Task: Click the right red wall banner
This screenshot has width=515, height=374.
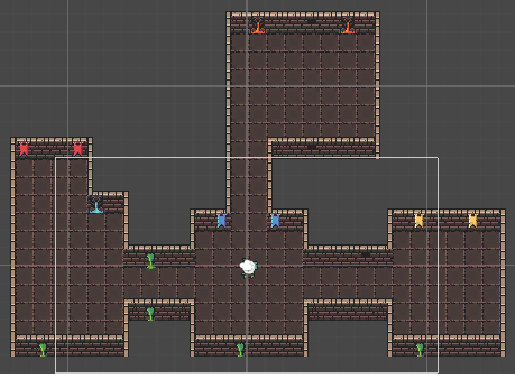Action: click(78, 149)
